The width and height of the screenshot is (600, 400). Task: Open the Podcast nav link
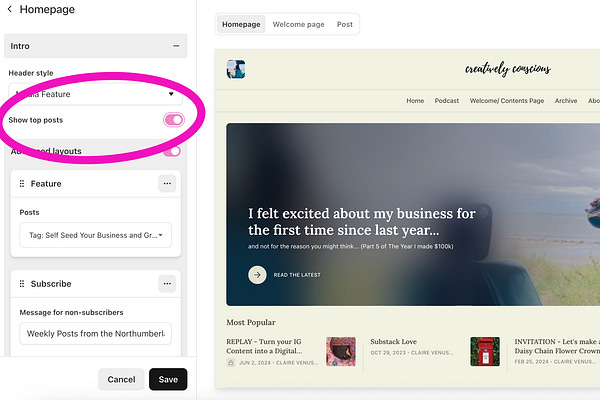pyautogui.click(x=447, y=101)
